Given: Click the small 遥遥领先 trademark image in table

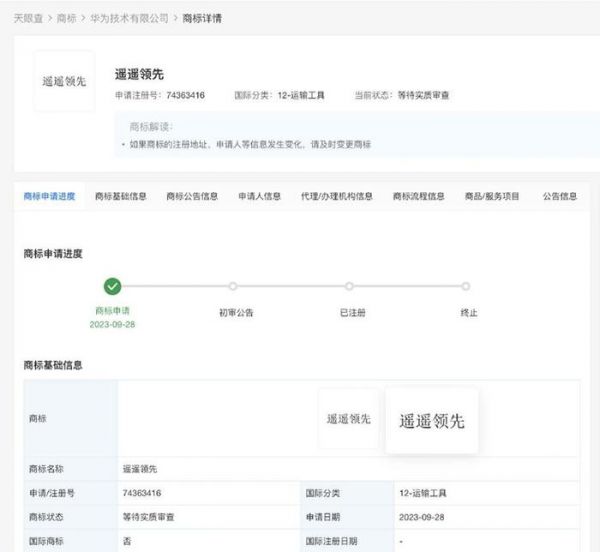Looking at the screenshot, I should tap(348, 418).
